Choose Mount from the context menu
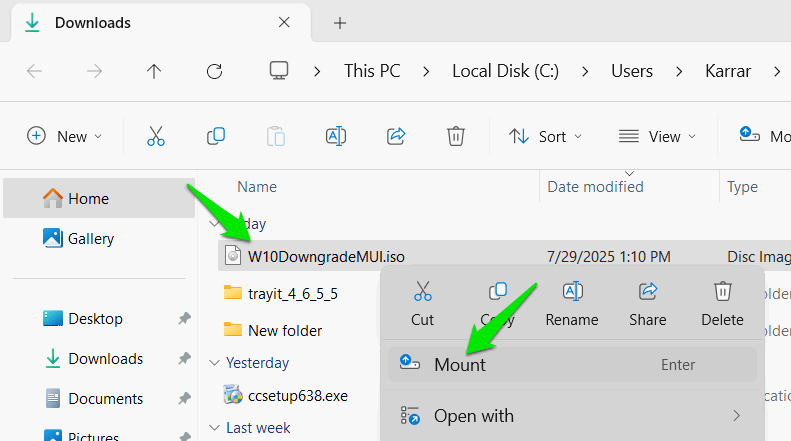Image resolution: width=791 pixels, height=441 pixels. (460, 365)
